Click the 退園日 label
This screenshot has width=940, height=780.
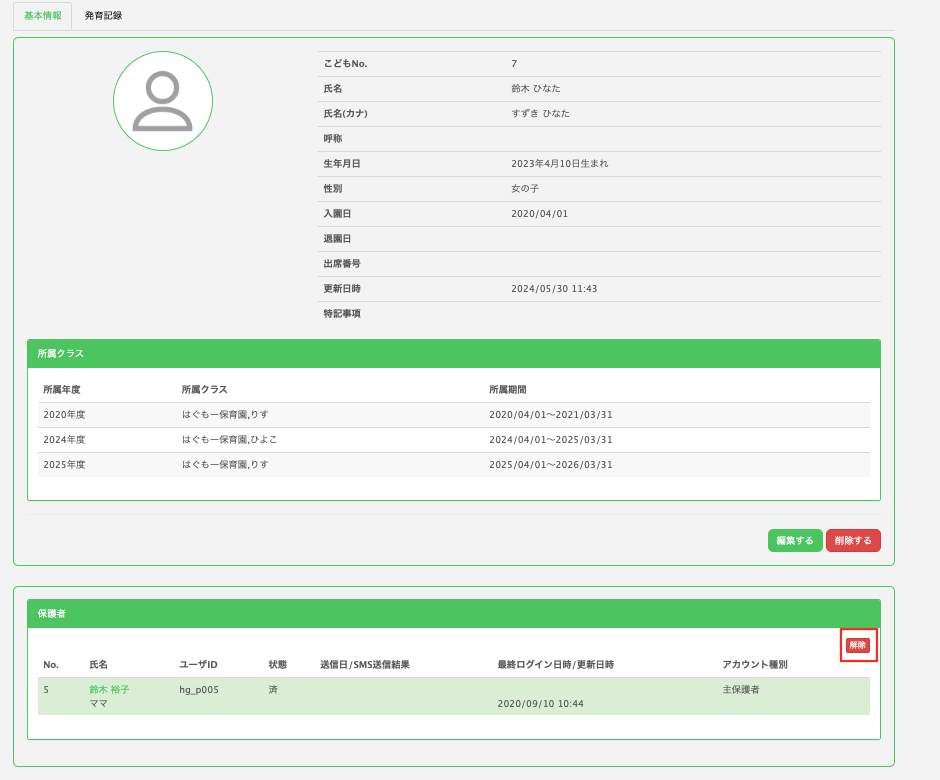[x=338, y=239]
